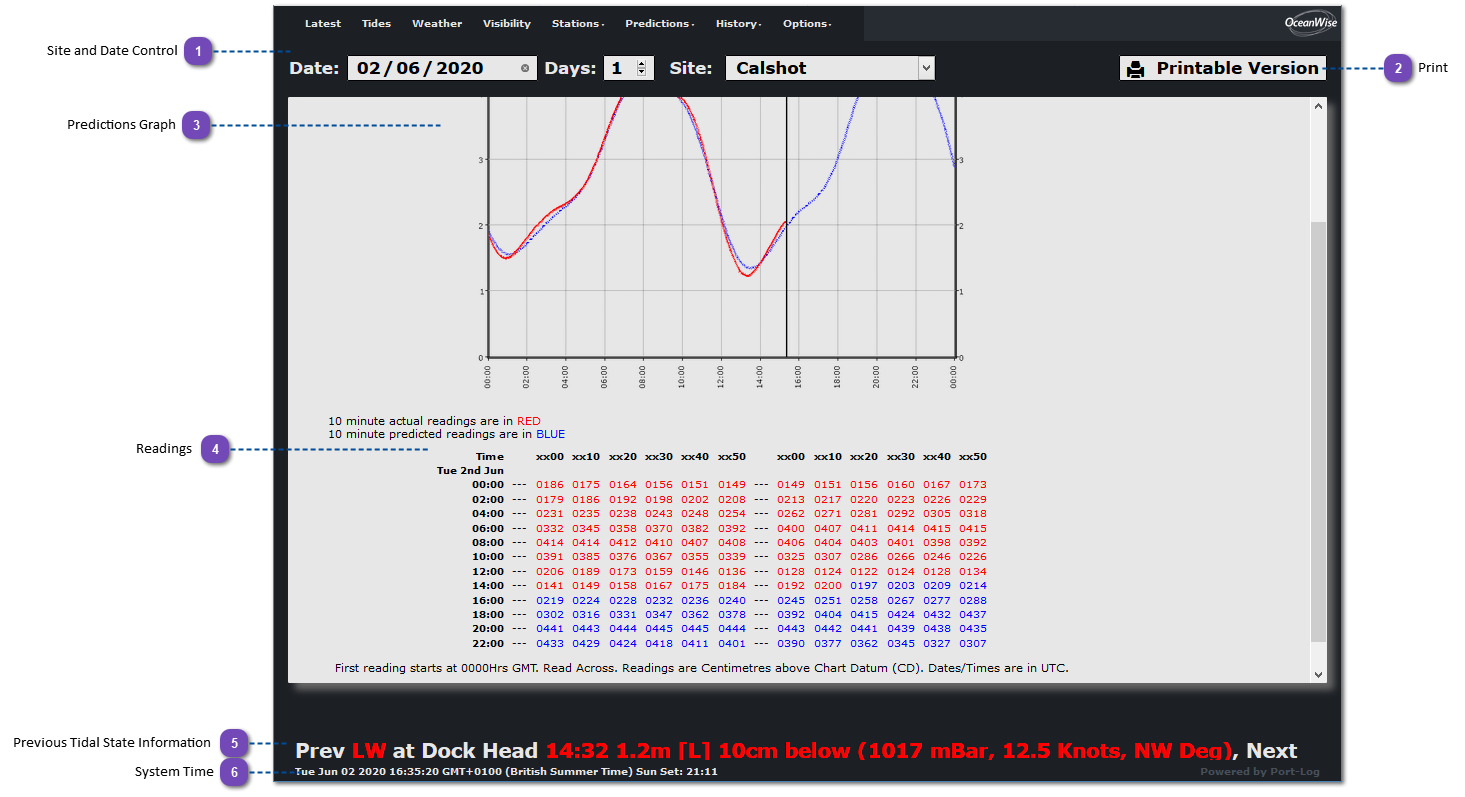The width and height of the screenshot is (1465, 797).
Task: Click the purple number 4 annotation badge
Action: pyautogui.click(x=215, y=449)
